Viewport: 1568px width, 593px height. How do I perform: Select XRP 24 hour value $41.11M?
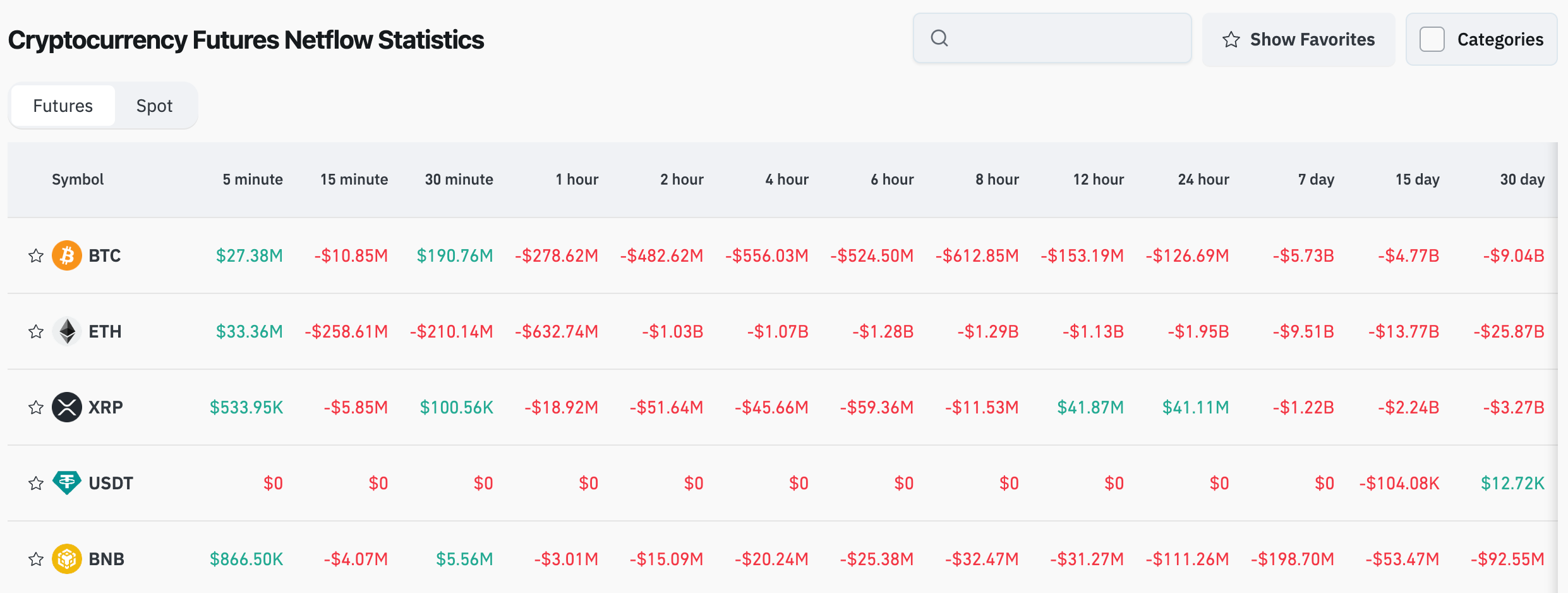pyautogui.click(x=1196, y=407)
